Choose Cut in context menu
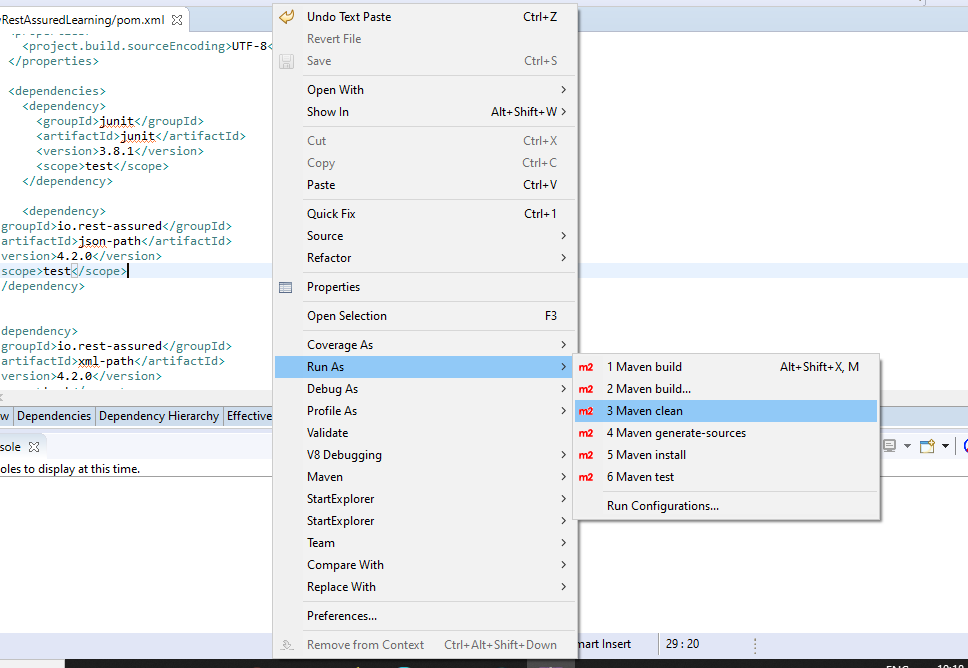Viewport: 968px width, 668px height. 425,141
